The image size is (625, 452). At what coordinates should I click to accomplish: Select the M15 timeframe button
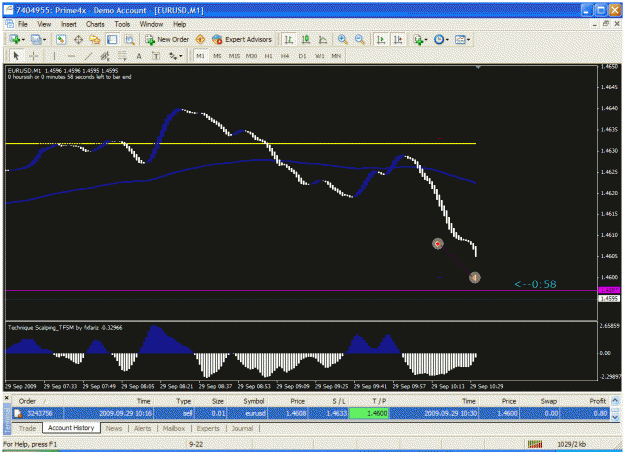(x=234, y=56)
